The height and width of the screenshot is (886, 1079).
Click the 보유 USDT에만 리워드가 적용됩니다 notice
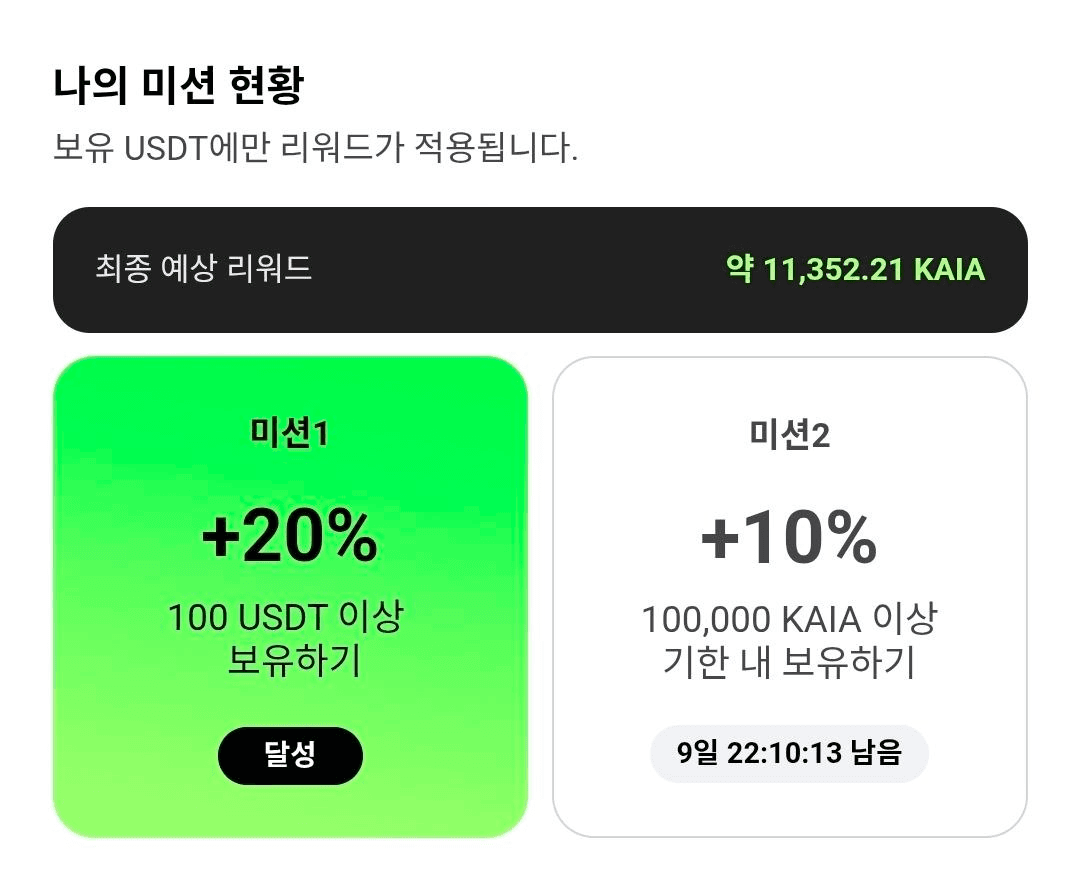click(x=315, y=150)
